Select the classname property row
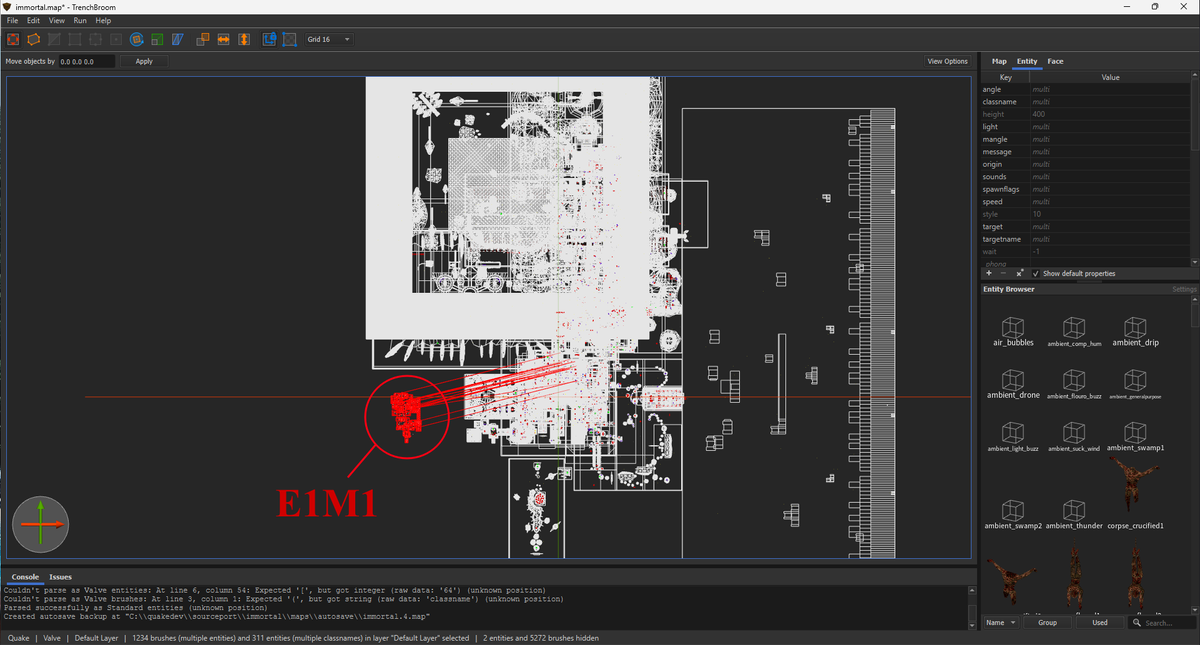Viewport: 1200px width, 645px height. pos(1085,102)
